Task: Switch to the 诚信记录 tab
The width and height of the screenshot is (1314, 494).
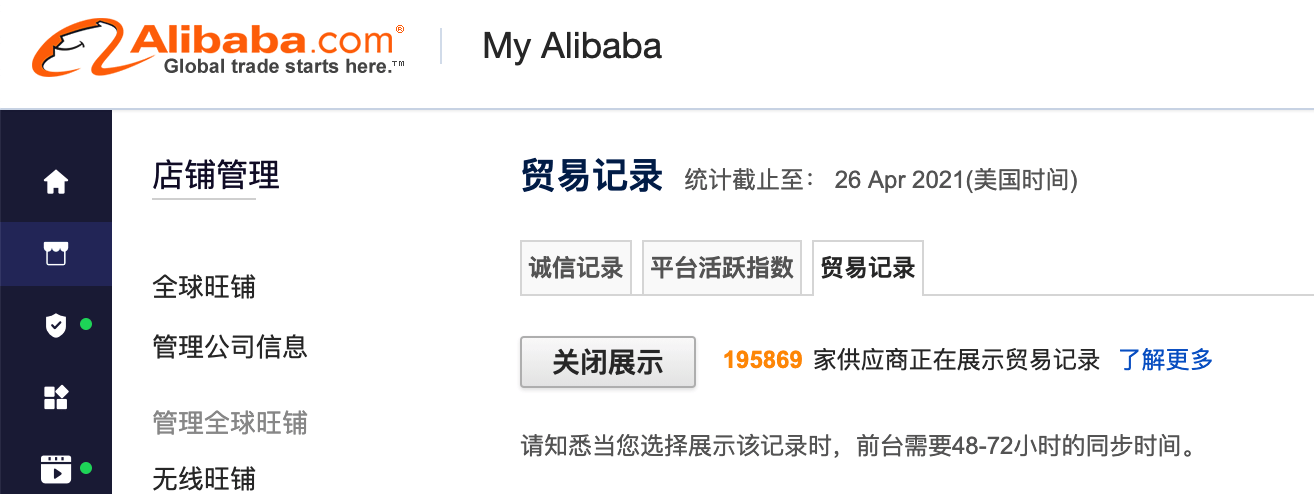Action: [576, 268]
